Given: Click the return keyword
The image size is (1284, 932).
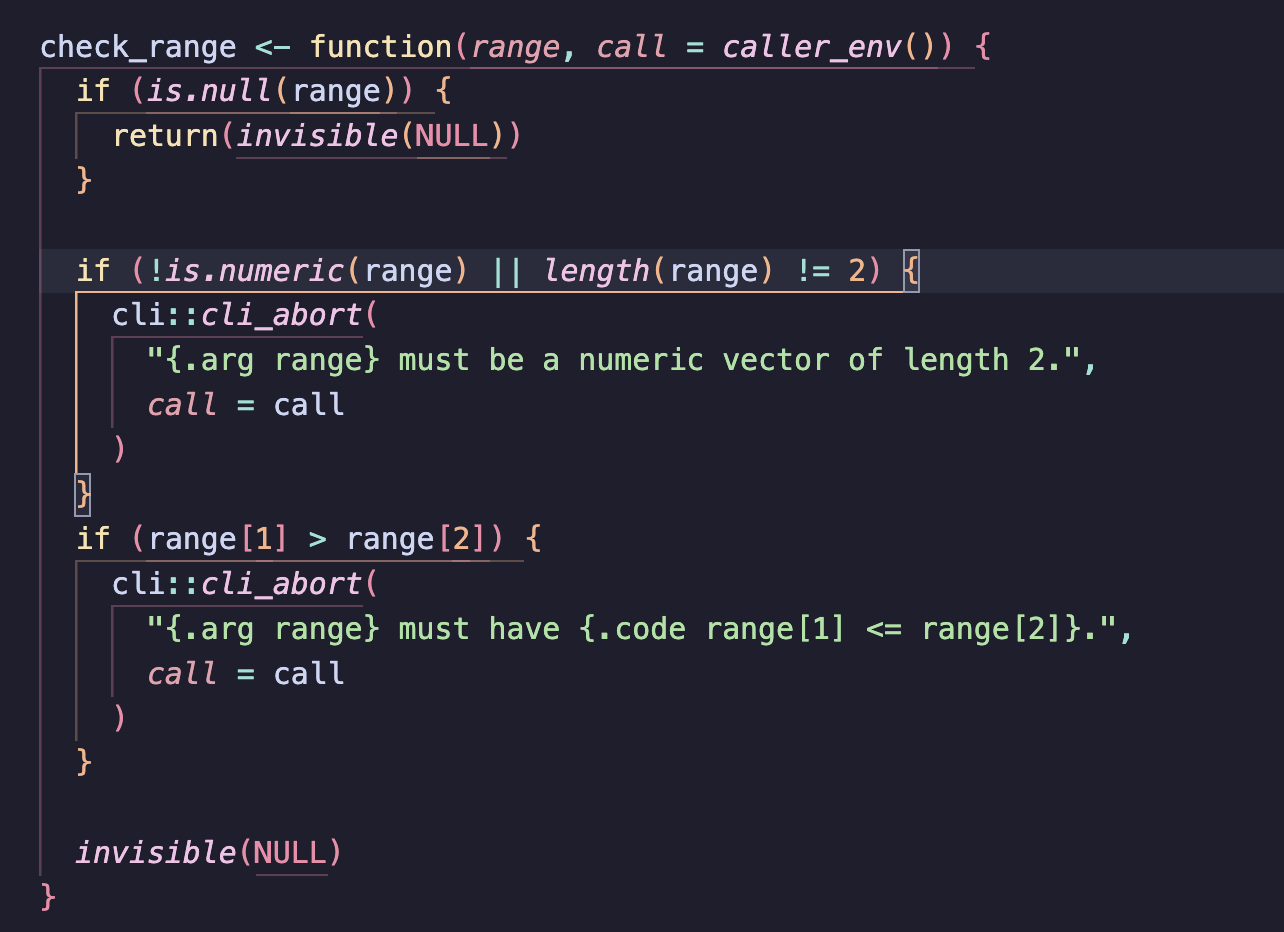Looking at the screenshot, I should 165,136.
